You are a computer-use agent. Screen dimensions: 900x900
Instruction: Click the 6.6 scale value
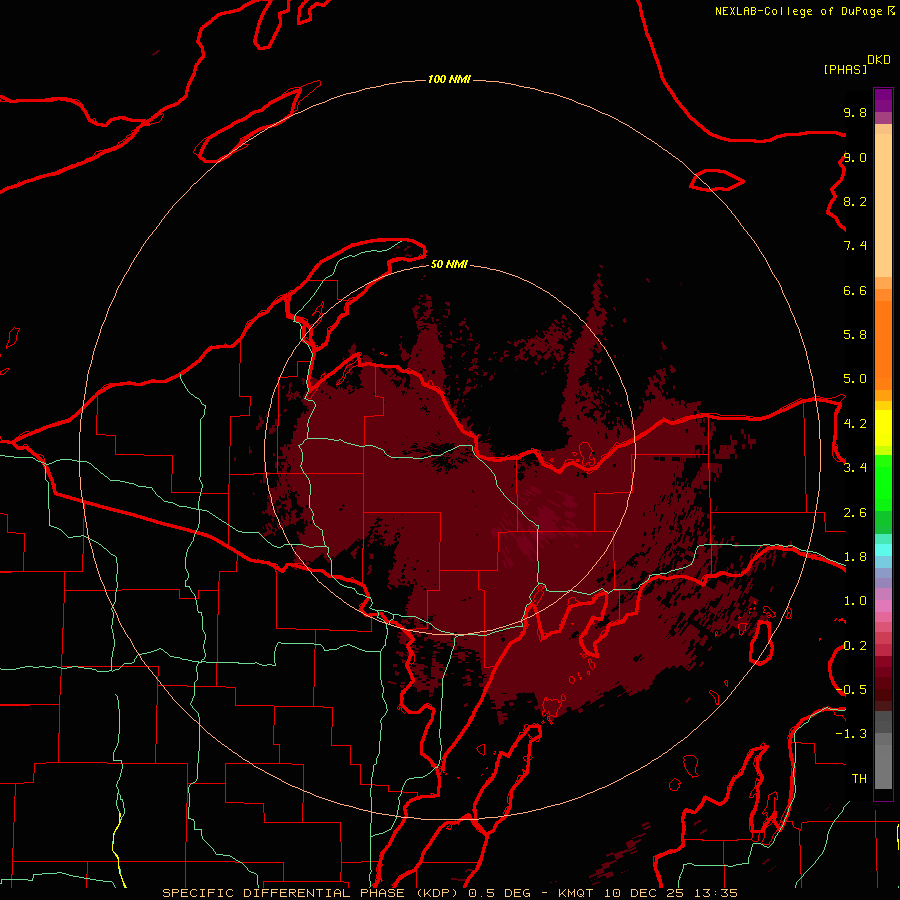point(855,290)
